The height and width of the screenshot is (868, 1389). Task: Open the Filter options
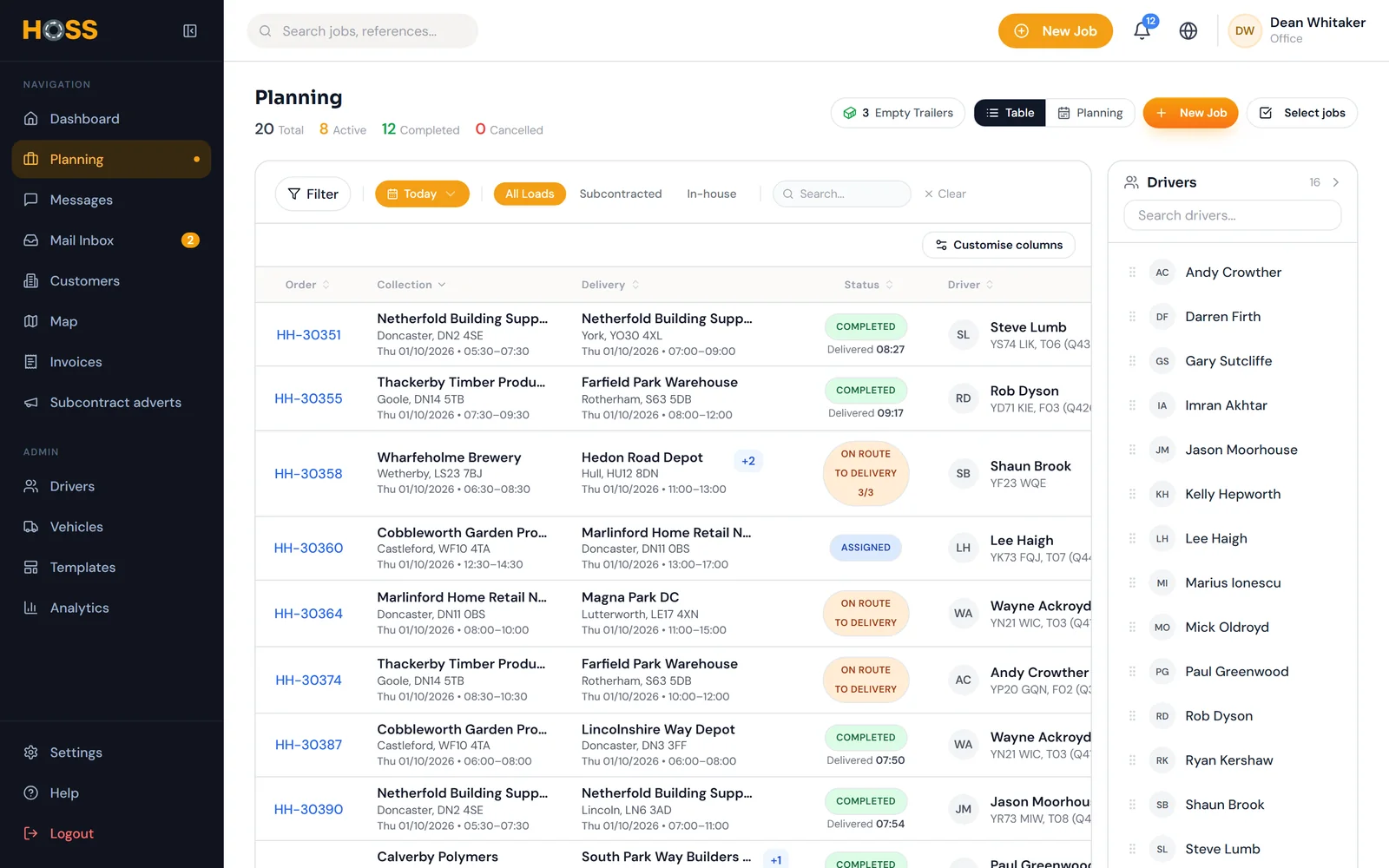(x=313, y=194)
